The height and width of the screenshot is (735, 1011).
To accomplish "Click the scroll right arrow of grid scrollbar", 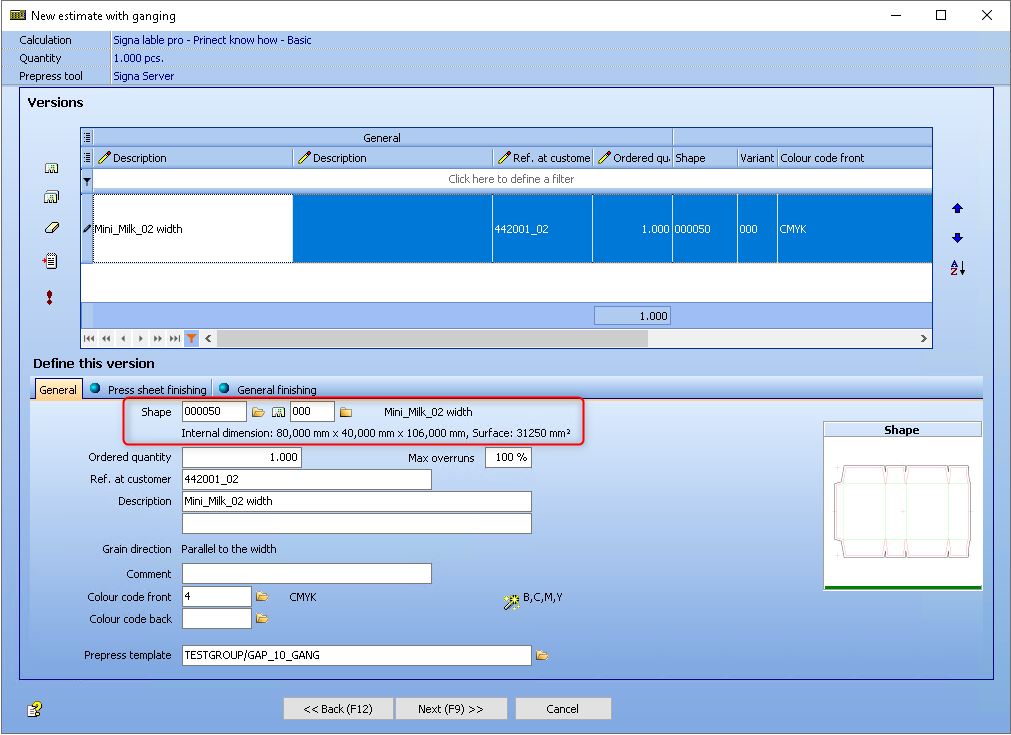I will (923, 338).
